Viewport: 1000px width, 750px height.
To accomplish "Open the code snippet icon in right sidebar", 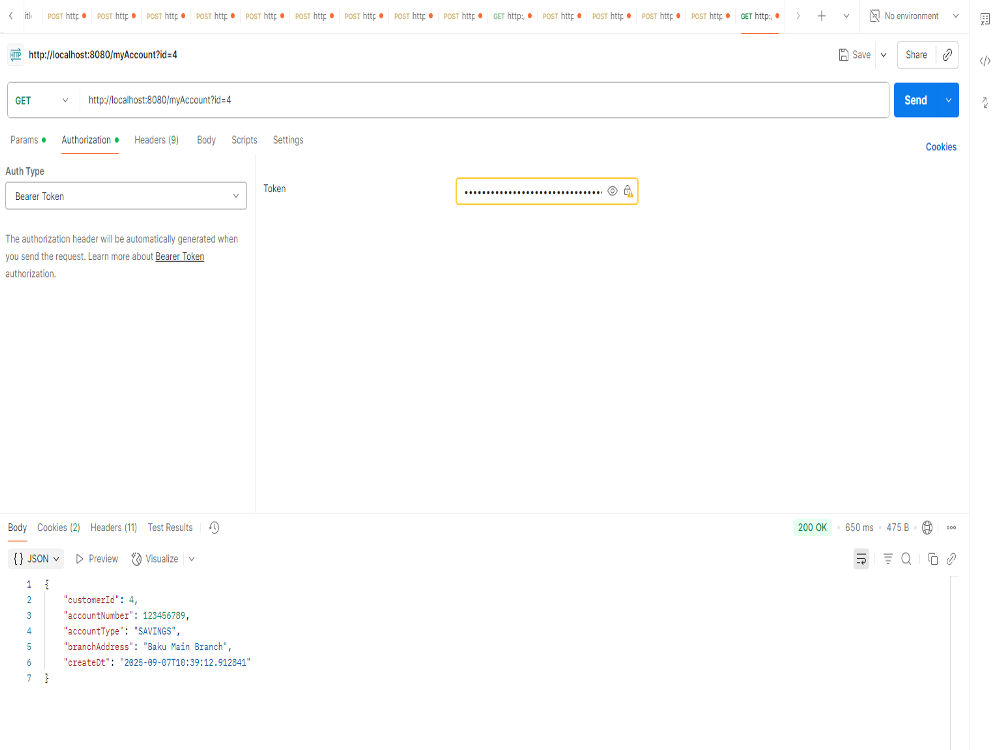I will [x=985, y=61].
